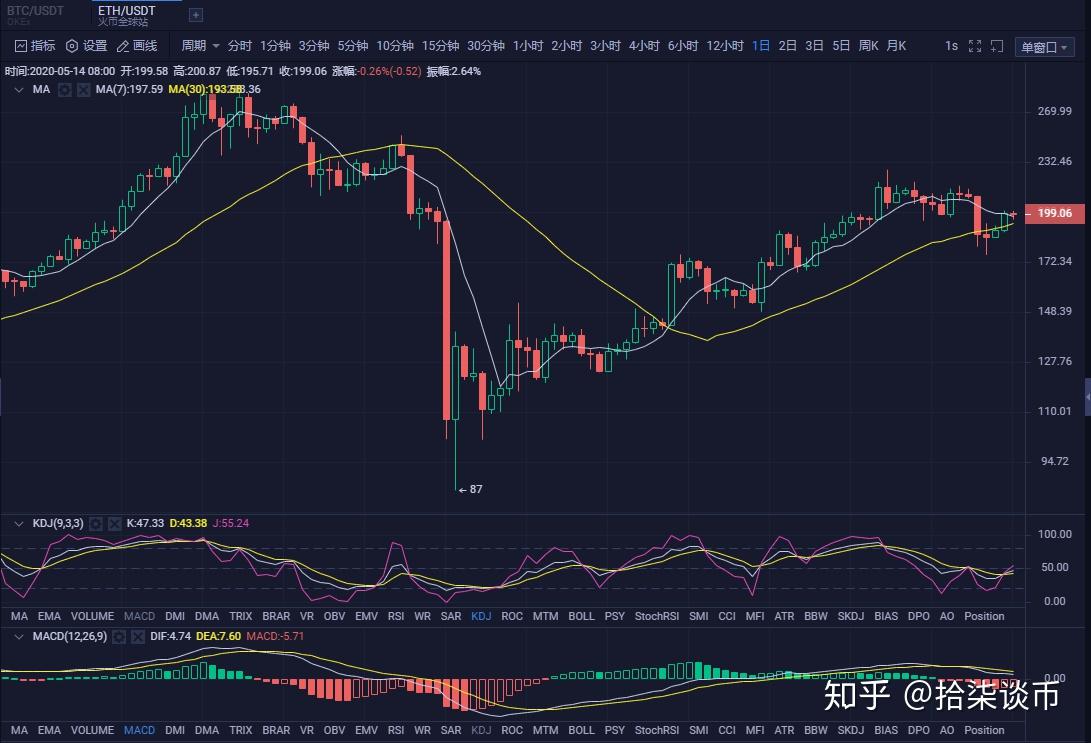Open KDJ(9,3,3) settings gear

click(96, 523)
